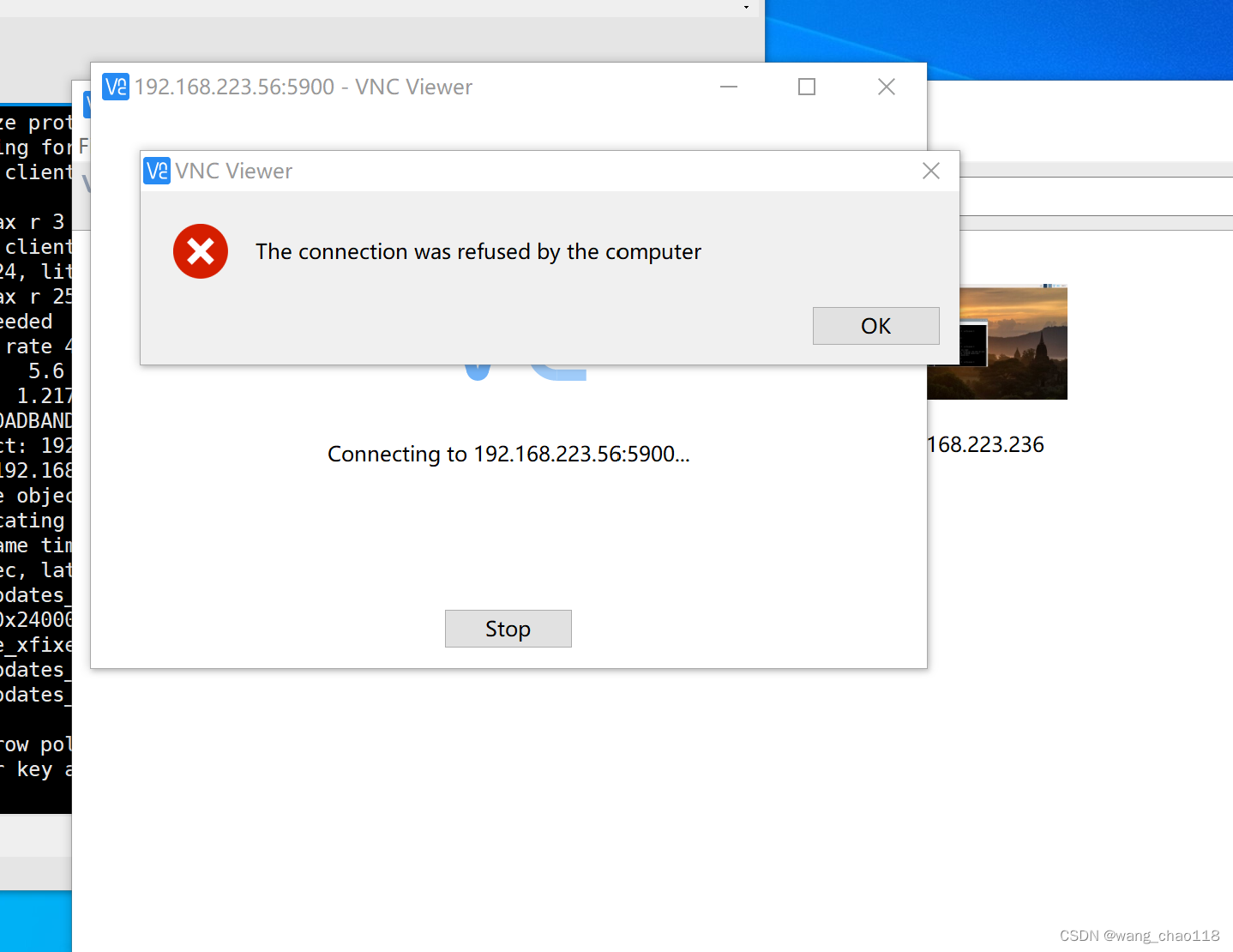This screenshot has height=952, width=1233.
Task: Open the 168.223.236 saved connection entry
Action: click(x=985, y=444)
